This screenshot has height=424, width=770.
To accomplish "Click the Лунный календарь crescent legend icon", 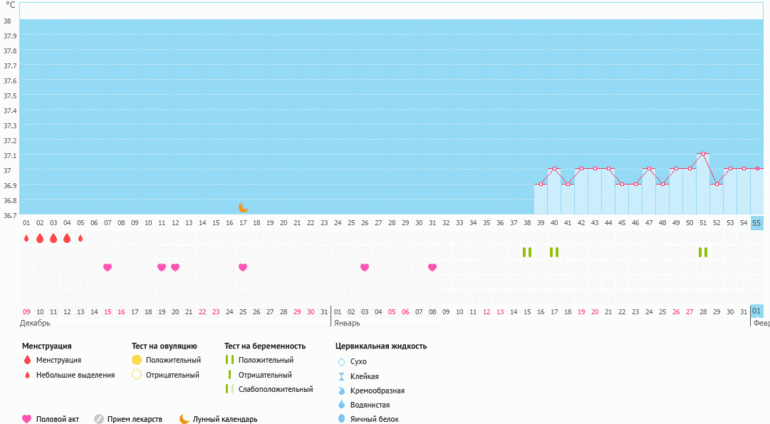I will point(184,419).
